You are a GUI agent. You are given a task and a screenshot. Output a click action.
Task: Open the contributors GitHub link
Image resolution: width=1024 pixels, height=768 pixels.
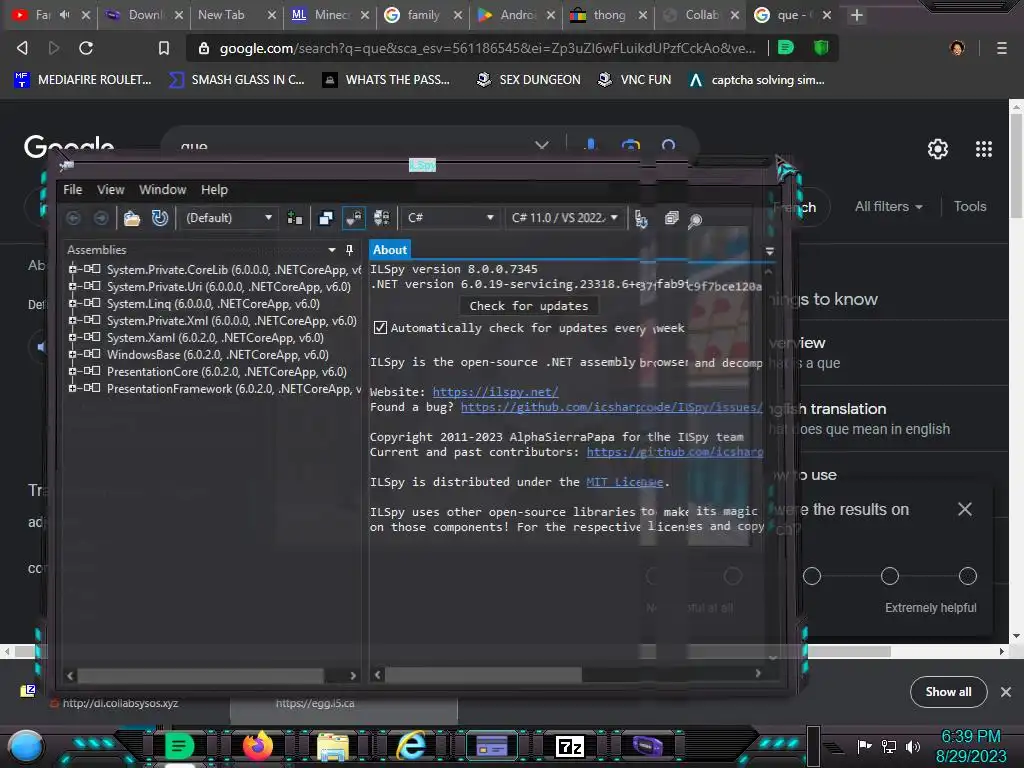(675, 452)
